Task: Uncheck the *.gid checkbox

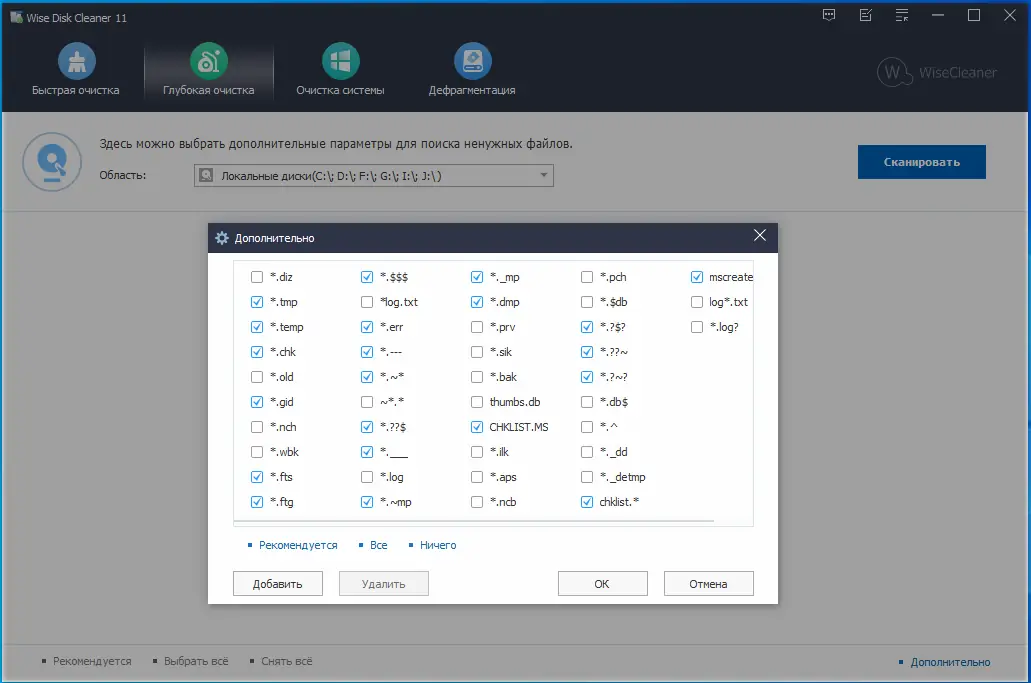Action: coord(256,402)
